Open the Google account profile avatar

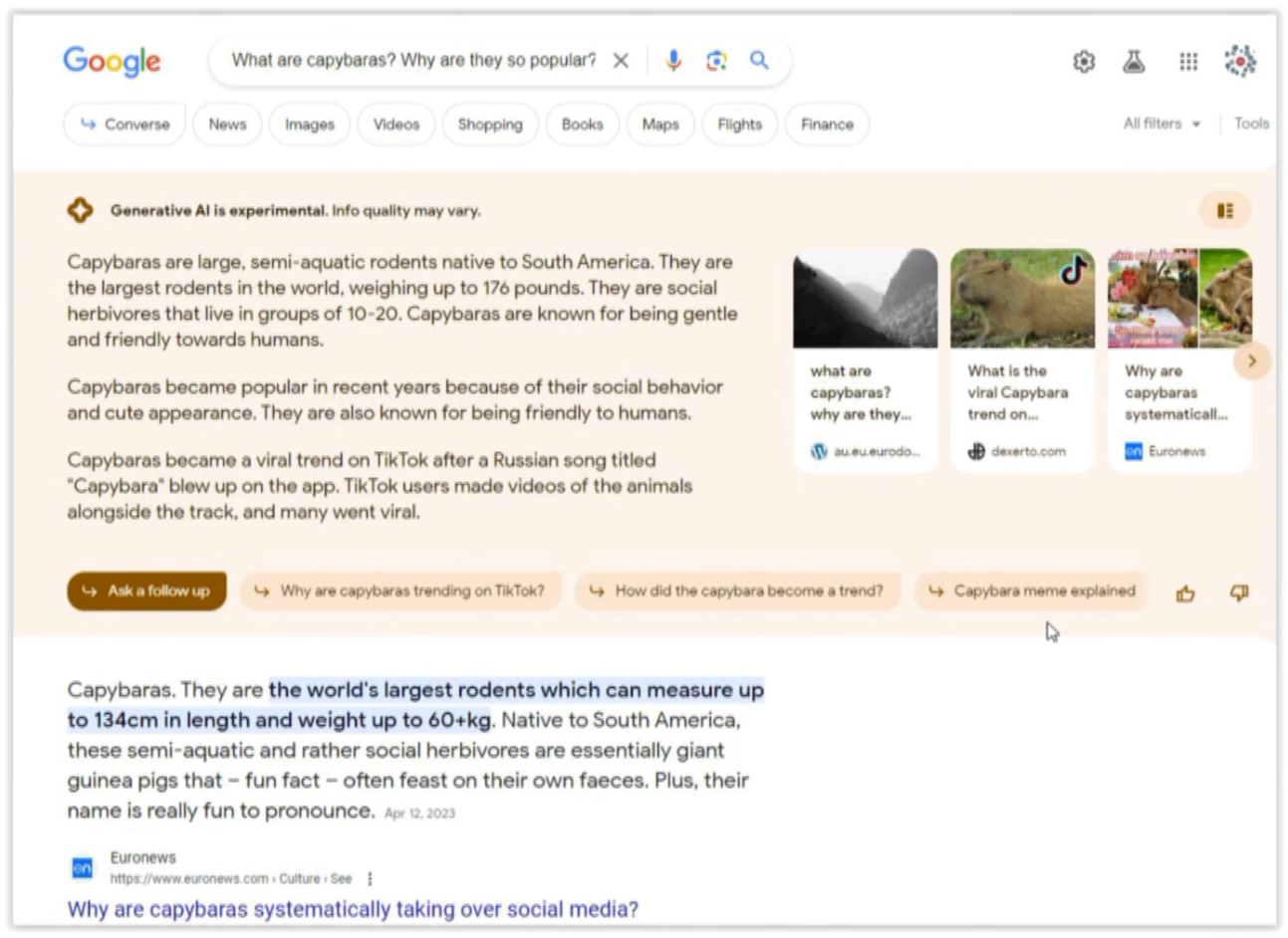1240,61
